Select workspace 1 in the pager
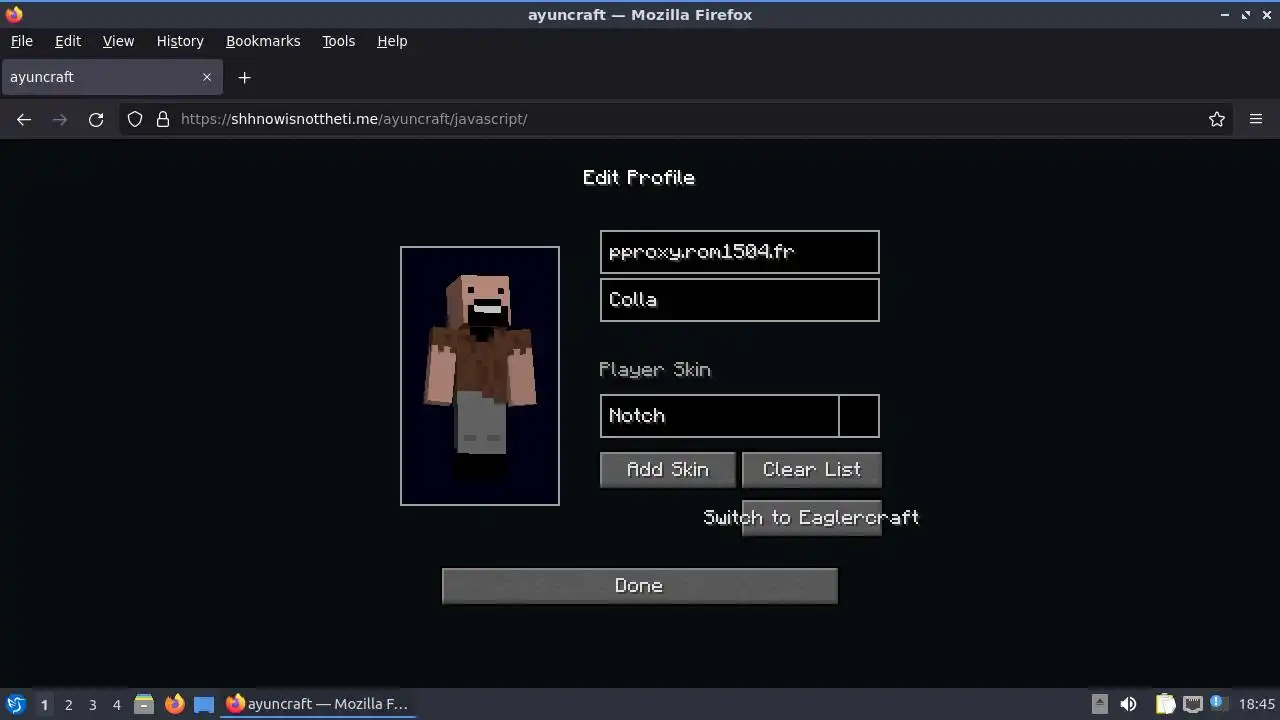Screen dimensions: 1280x720 pyautogui.click(x=44, y=704)
